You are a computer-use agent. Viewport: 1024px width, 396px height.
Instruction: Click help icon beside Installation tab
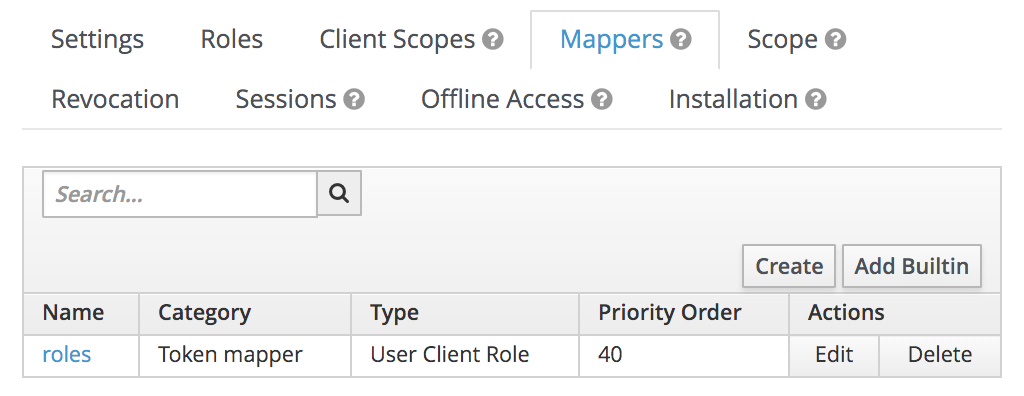[x=816, y=100]
